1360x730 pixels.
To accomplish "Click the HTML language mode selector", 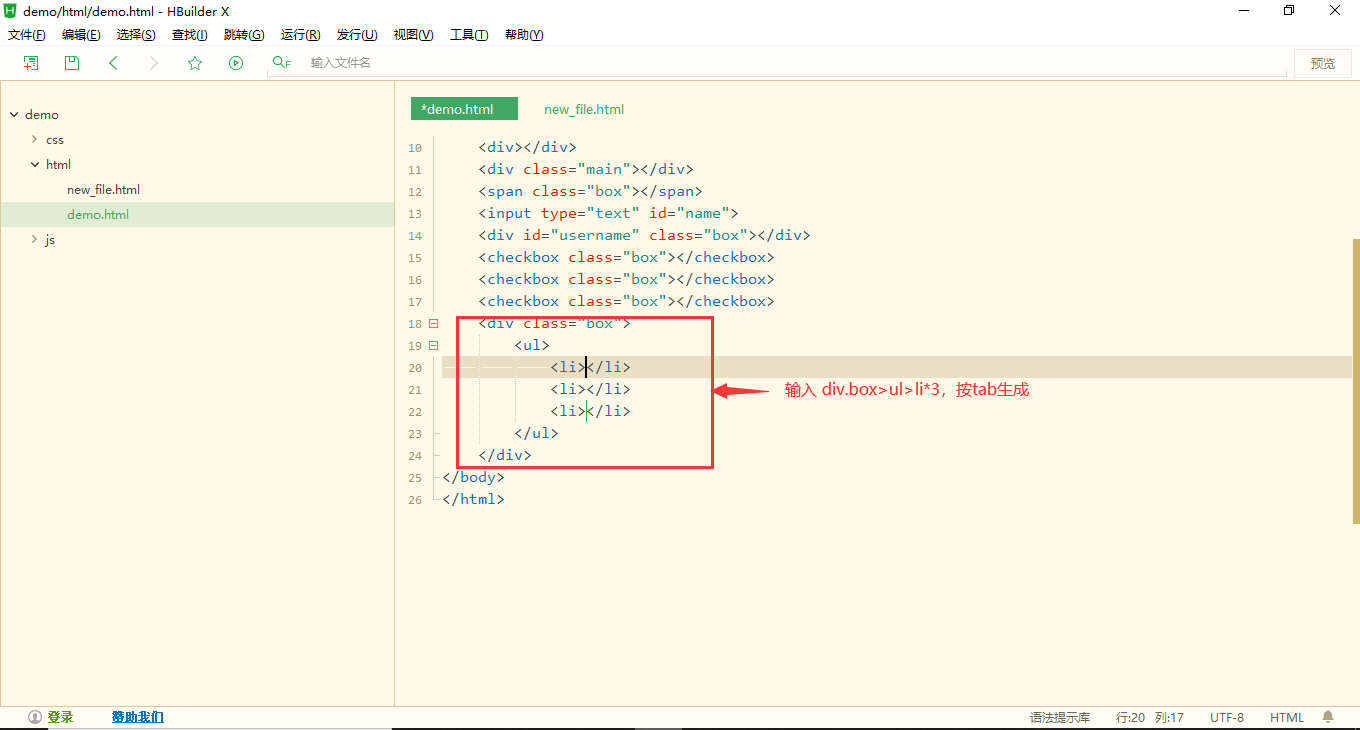I will click(1287, 717).
